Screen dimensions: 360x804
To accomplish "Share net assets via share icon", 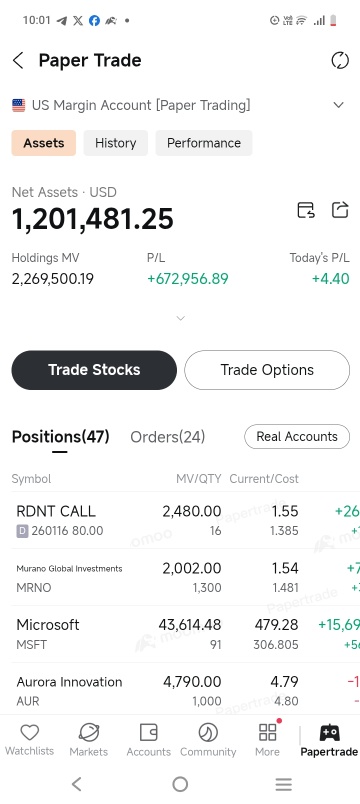I will click(340, 210).
